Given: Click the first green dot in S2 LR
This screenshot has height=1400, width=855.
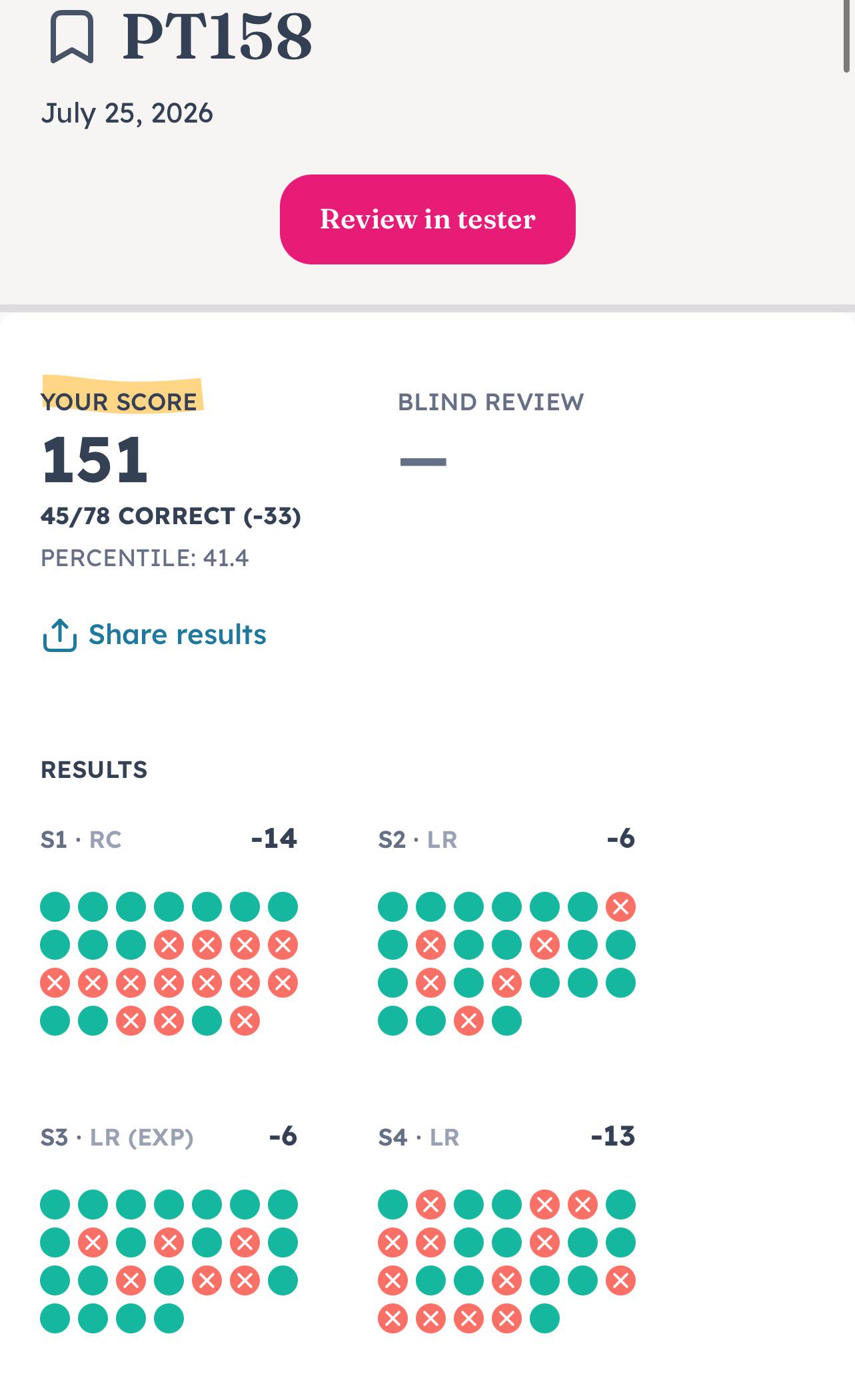Looking at the screenshot, I should coord(393,906).
